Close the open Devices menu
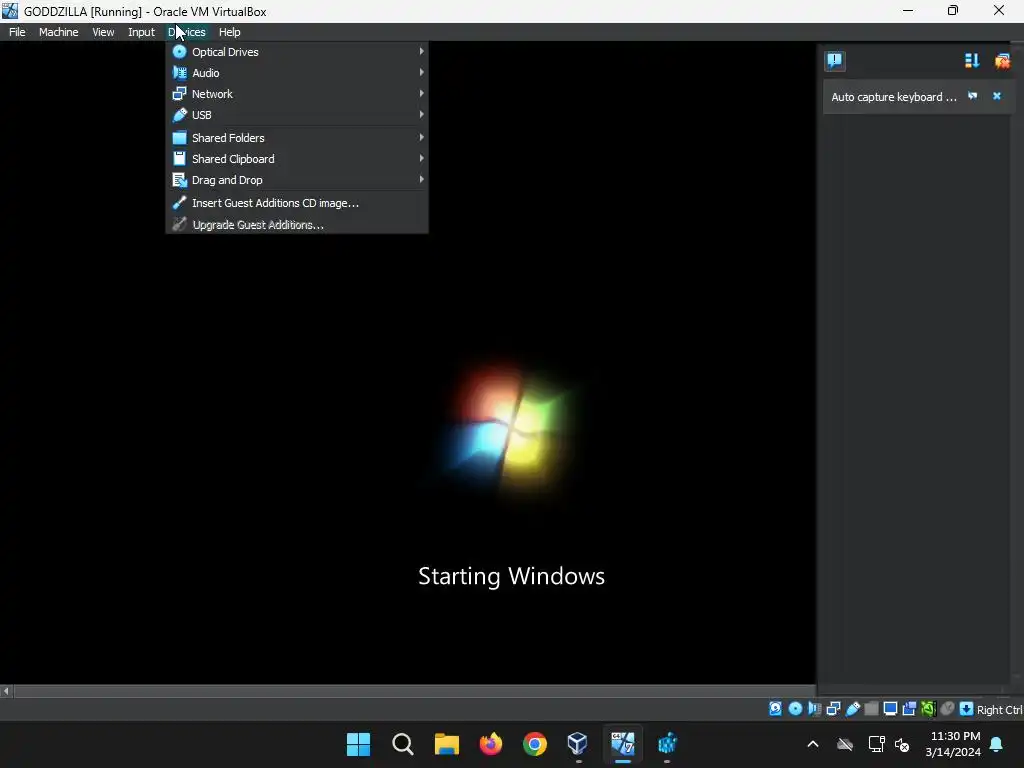This screenshot has height=768, width=1024. click(x=187, y=32)
